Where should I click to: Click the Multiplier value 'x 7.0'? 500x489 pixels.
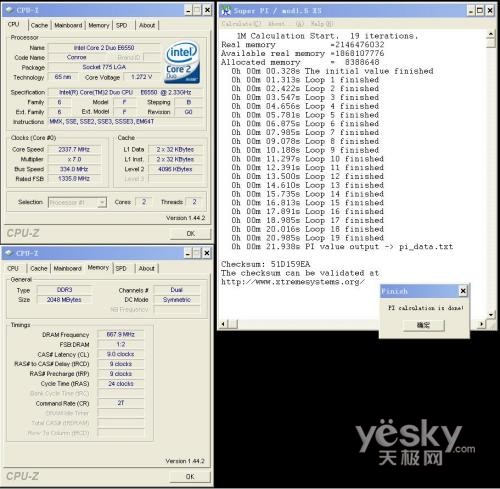74,159
